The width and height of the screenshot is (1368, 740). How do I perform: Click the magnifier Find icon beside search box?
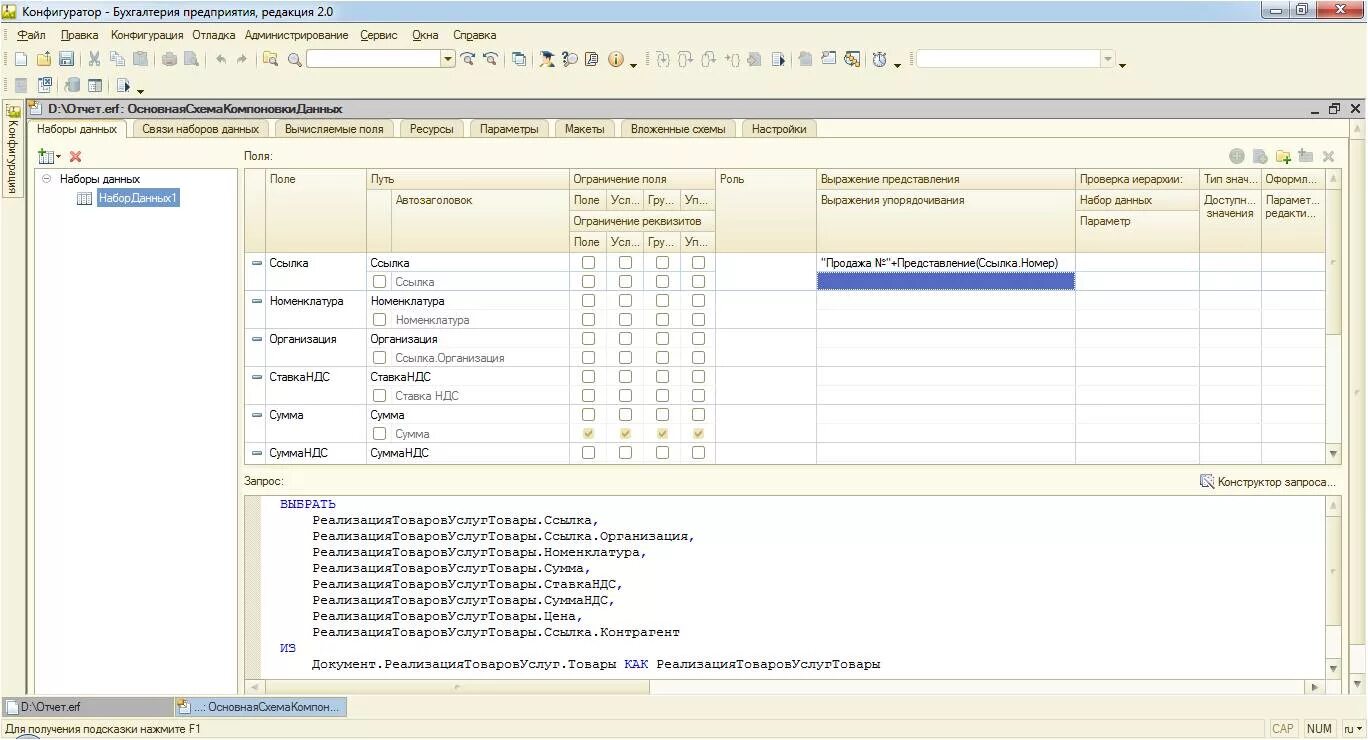pos(294,59)
